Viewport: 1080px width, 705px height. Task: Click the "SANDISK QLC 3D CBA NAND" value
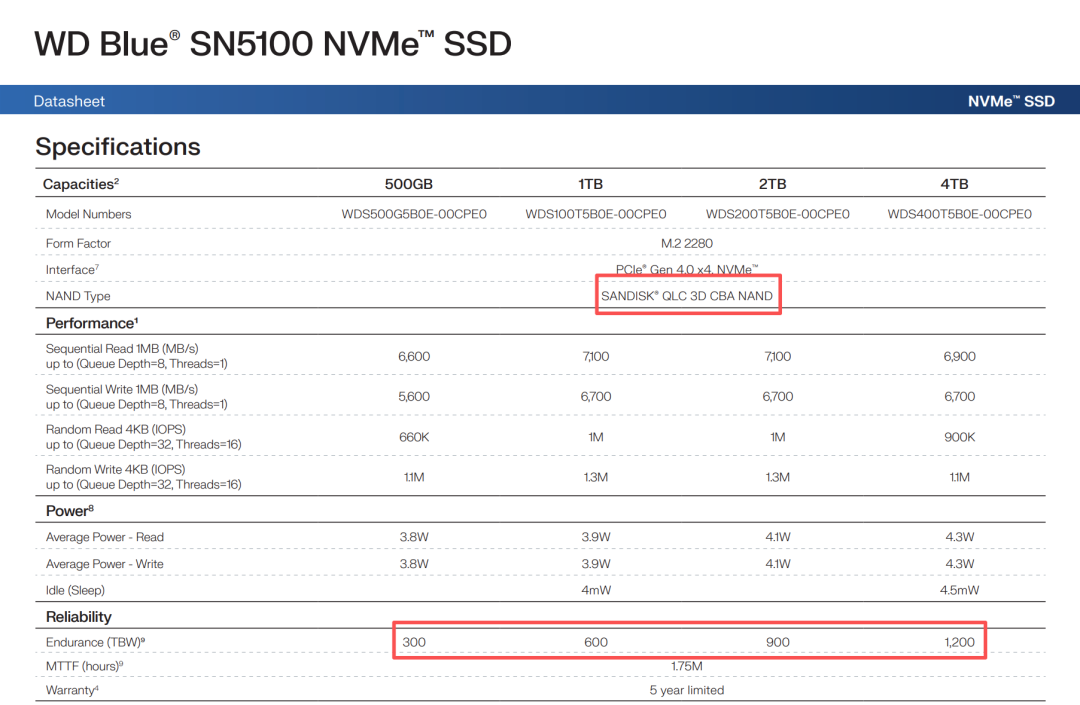coord(687,296)
